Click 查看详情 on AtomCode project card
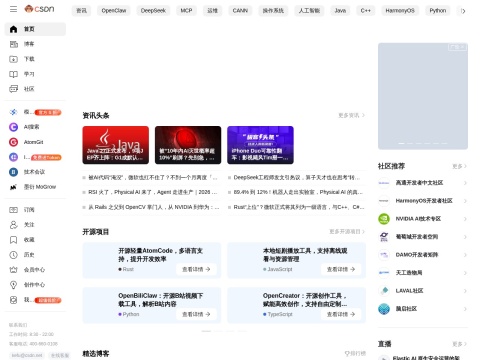The image size is (480, 360). (x=196, y=269)
